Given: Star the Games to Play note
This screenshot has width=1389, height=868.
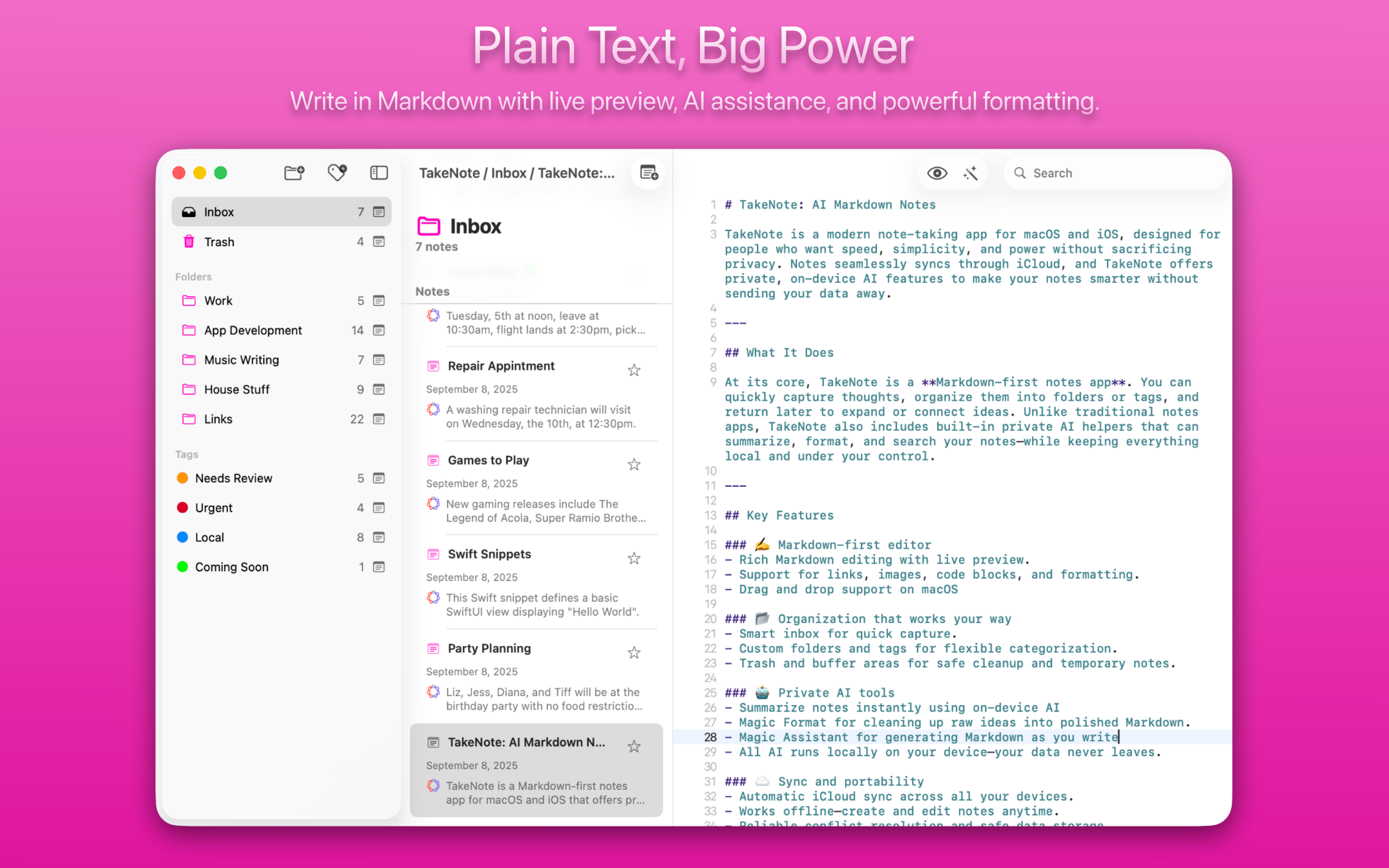Looking at the screenshot, I should coord(634,464).
